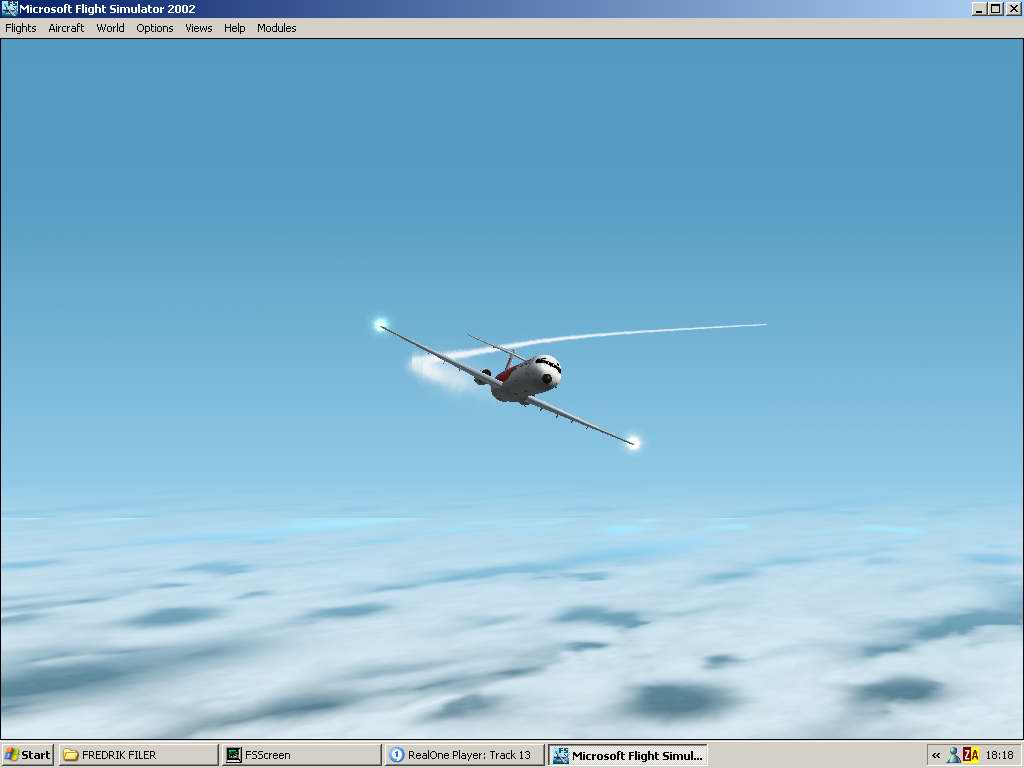
Task: Open the Options menu
Action: [155, 28]
